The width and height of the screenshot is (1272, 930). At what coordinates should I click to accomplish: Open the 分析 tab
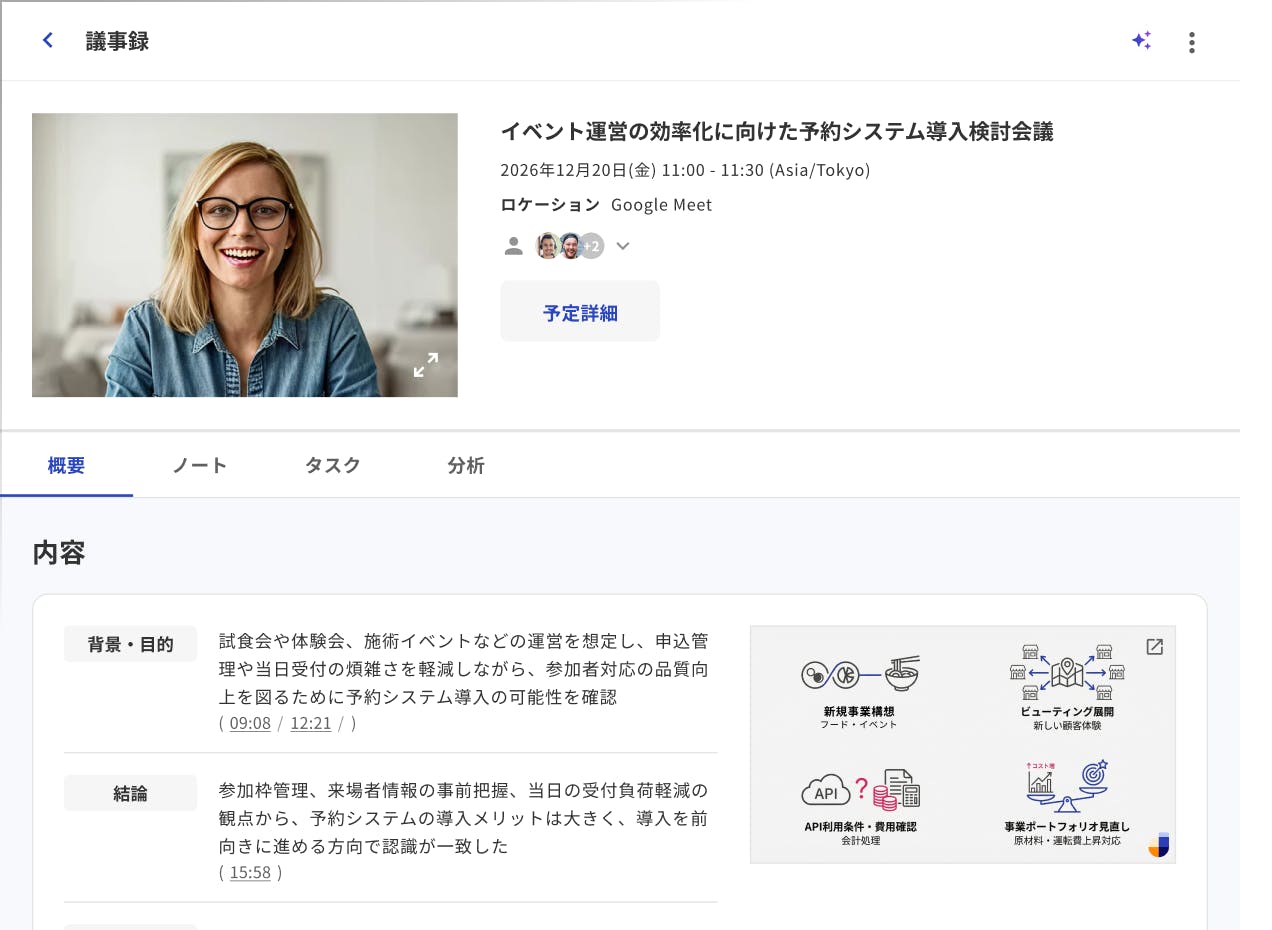click(466, 465)
